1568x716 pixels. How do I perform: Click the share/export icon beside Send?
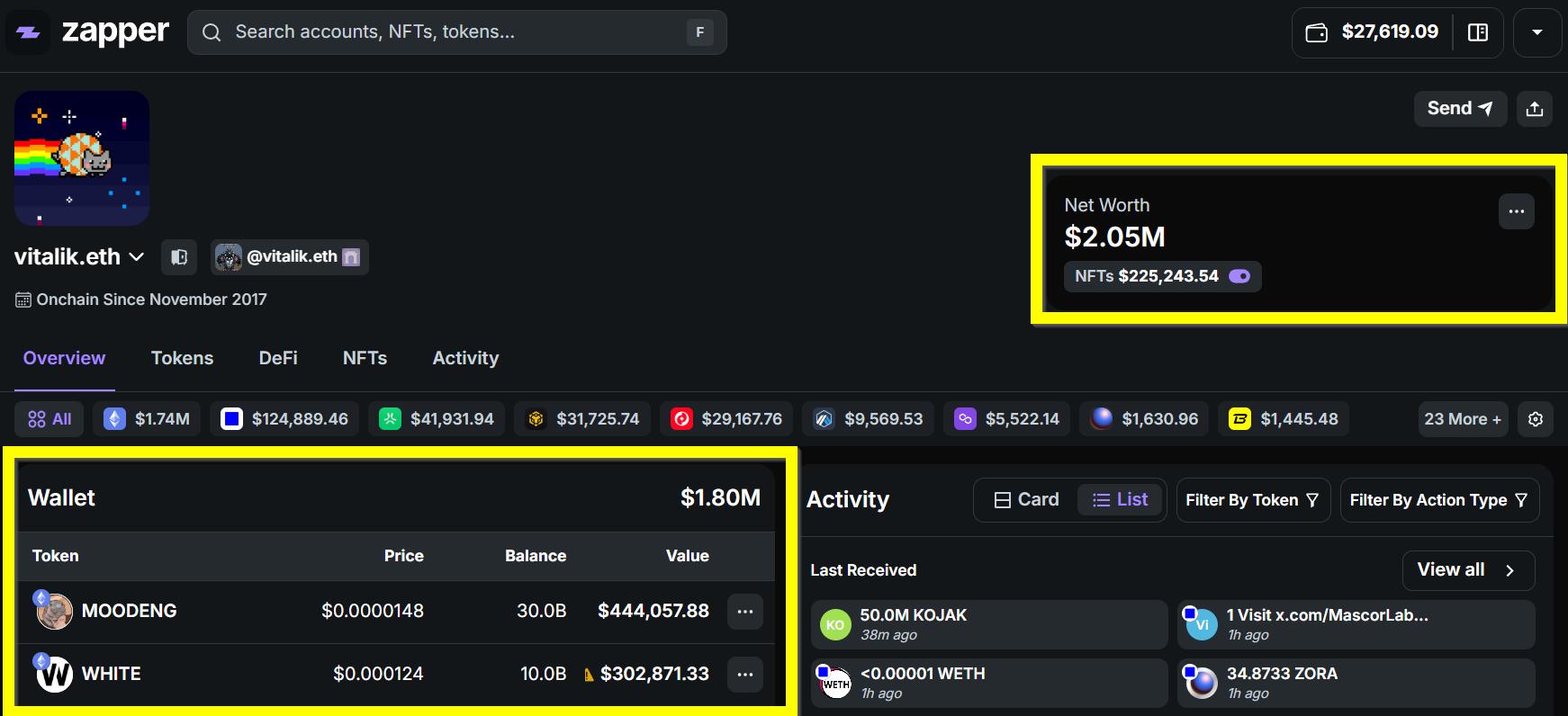(1535, 109)
